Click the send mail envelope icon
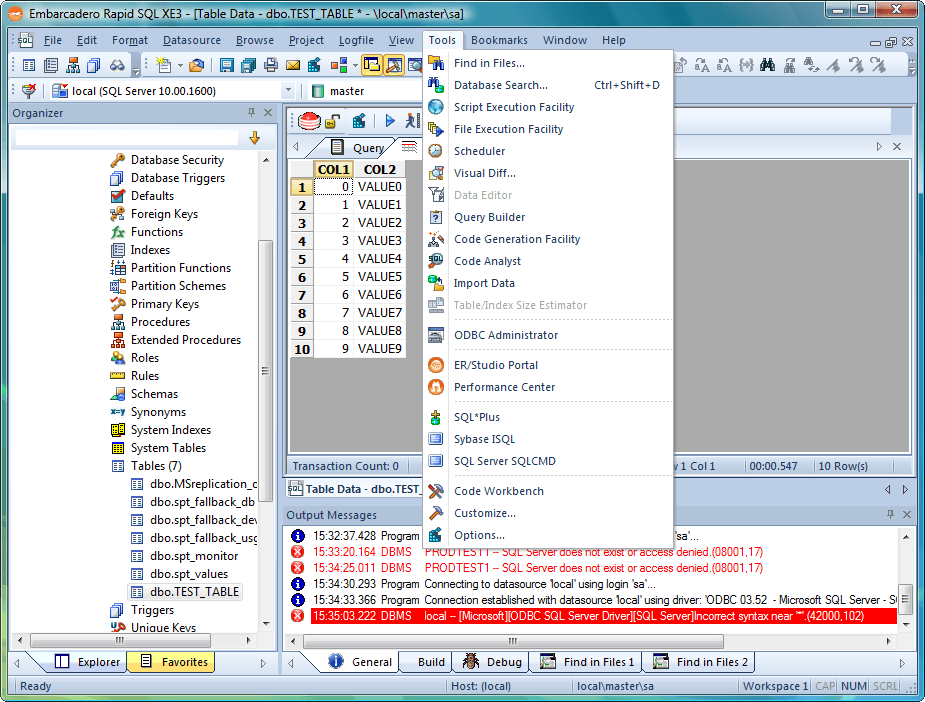Viewport: 925px width, 702px height. point(293,65)
